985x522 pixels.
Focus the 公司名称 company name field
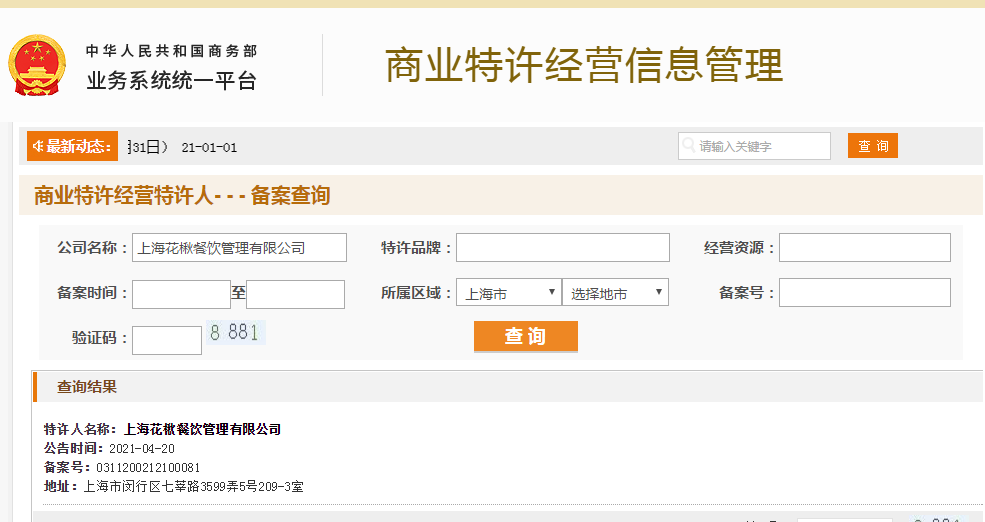coord(239,248)
